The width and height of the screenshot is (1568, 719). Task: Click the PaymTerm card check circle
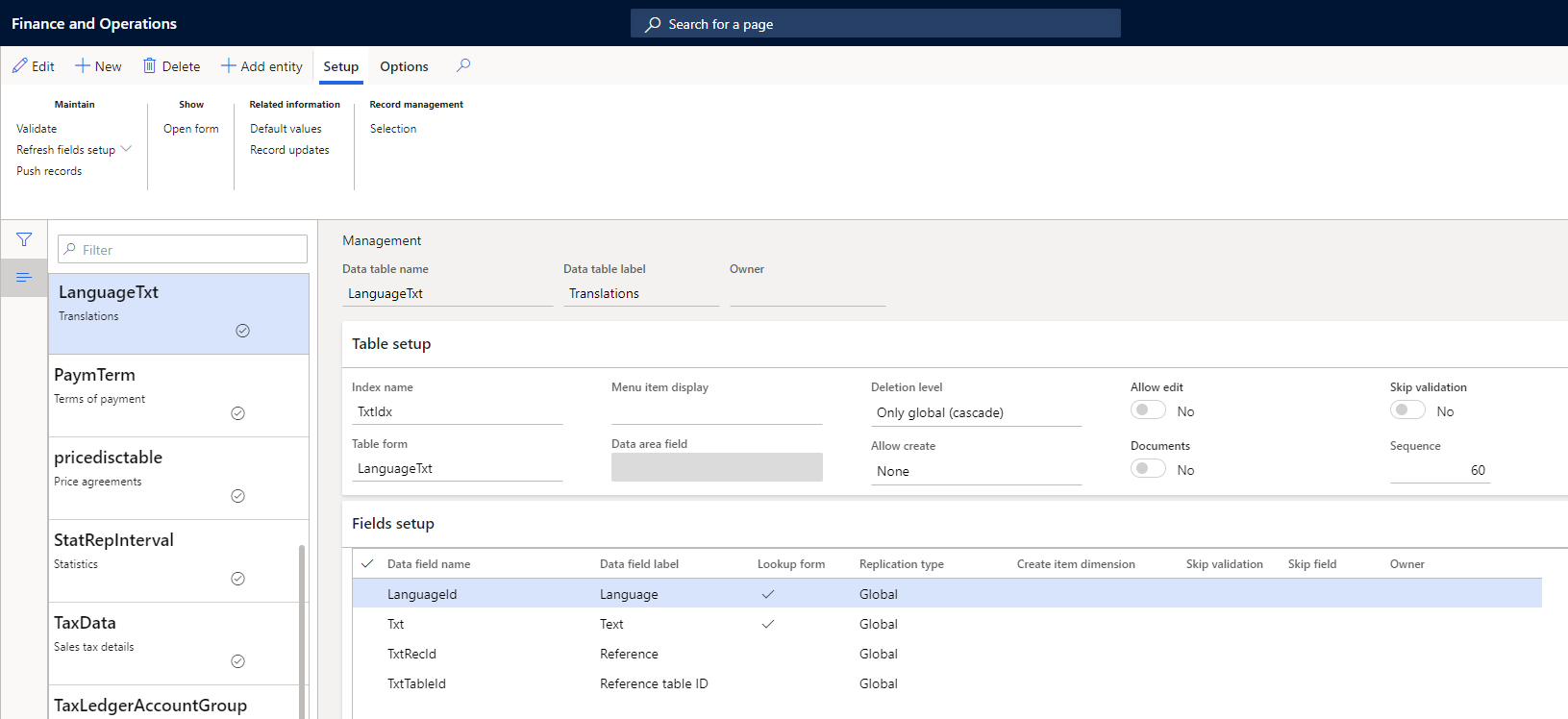[237, 413]
